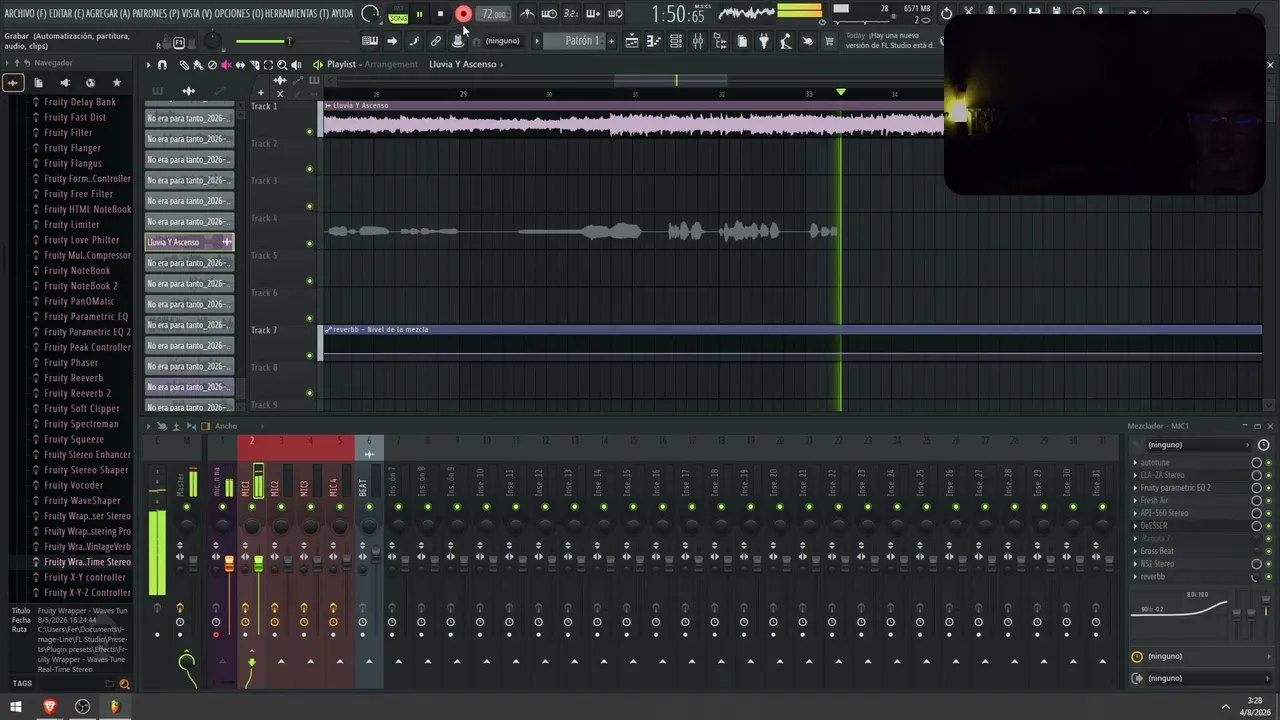Open the HERRAMIENTAS (T) menu

[x=297, y=14]
